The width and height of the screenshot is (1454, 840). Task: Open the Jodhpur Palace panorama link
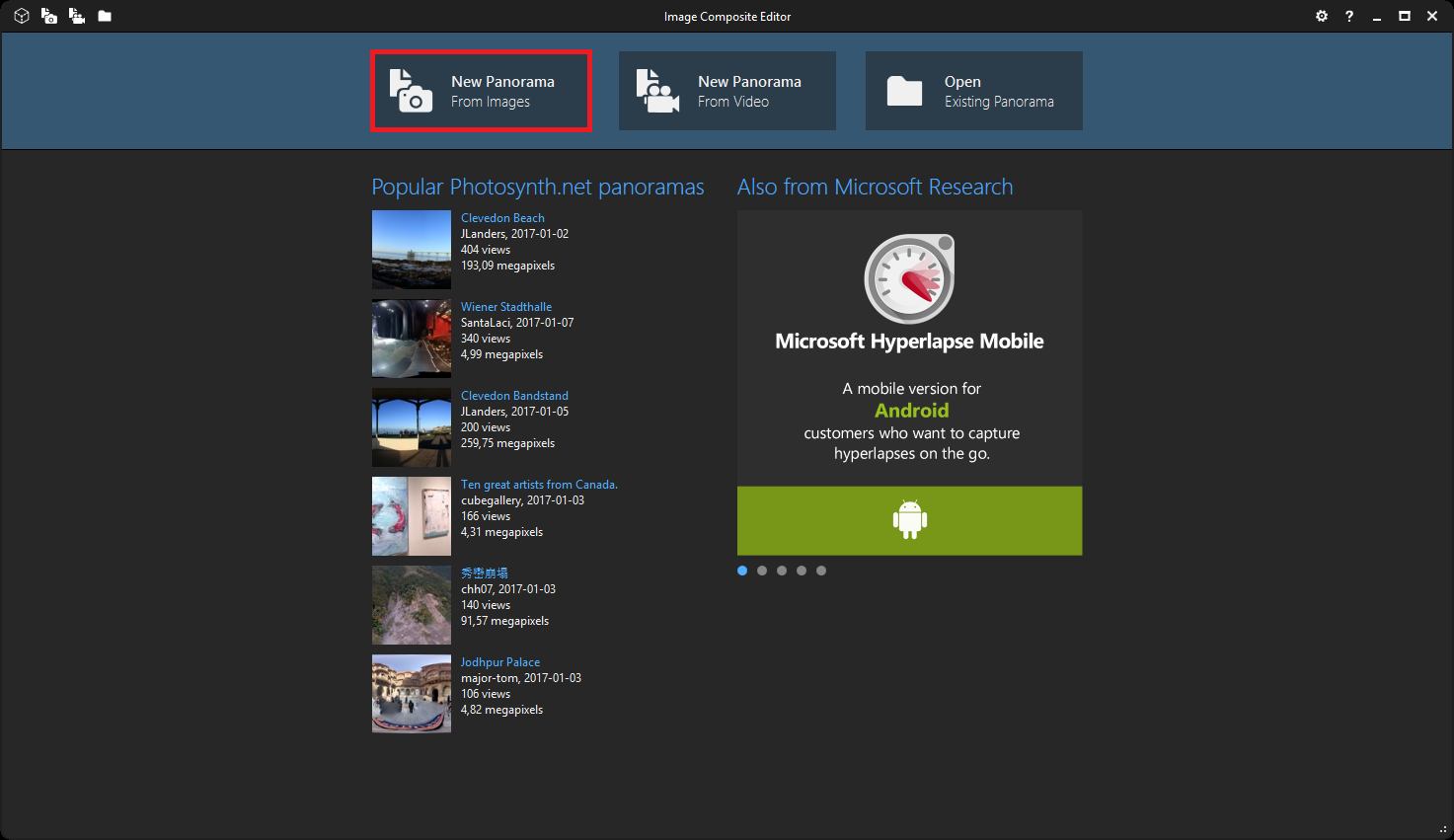500,662
